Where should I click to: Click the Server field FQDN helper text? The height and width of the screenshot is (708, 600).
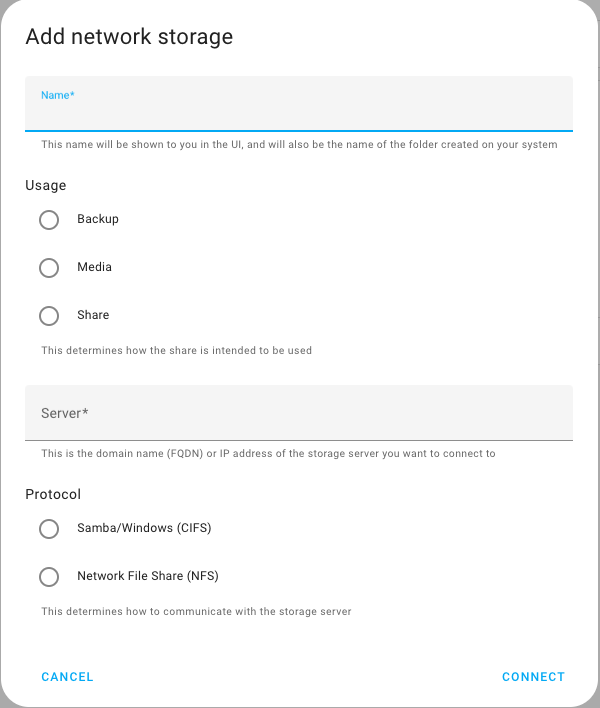click(x=268, y=454)
